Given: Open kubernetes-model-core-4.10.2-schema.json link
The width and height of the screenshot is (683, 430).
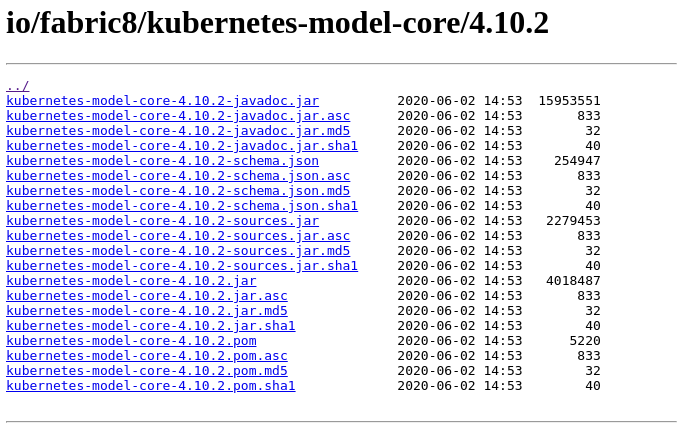Looking at the screenshot, I should click(162, 161).
